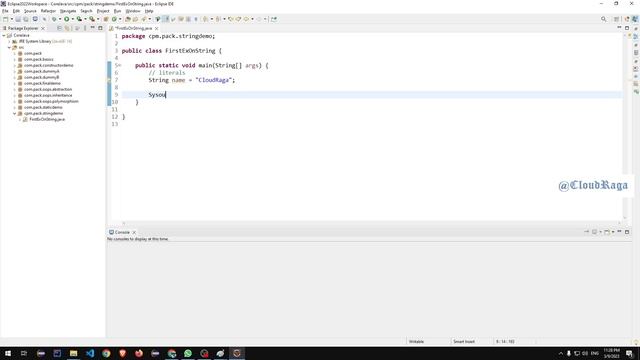Screen dimensions: 640x360
Task: Collapse All in Package Explorer
Action: coord(59,28)
